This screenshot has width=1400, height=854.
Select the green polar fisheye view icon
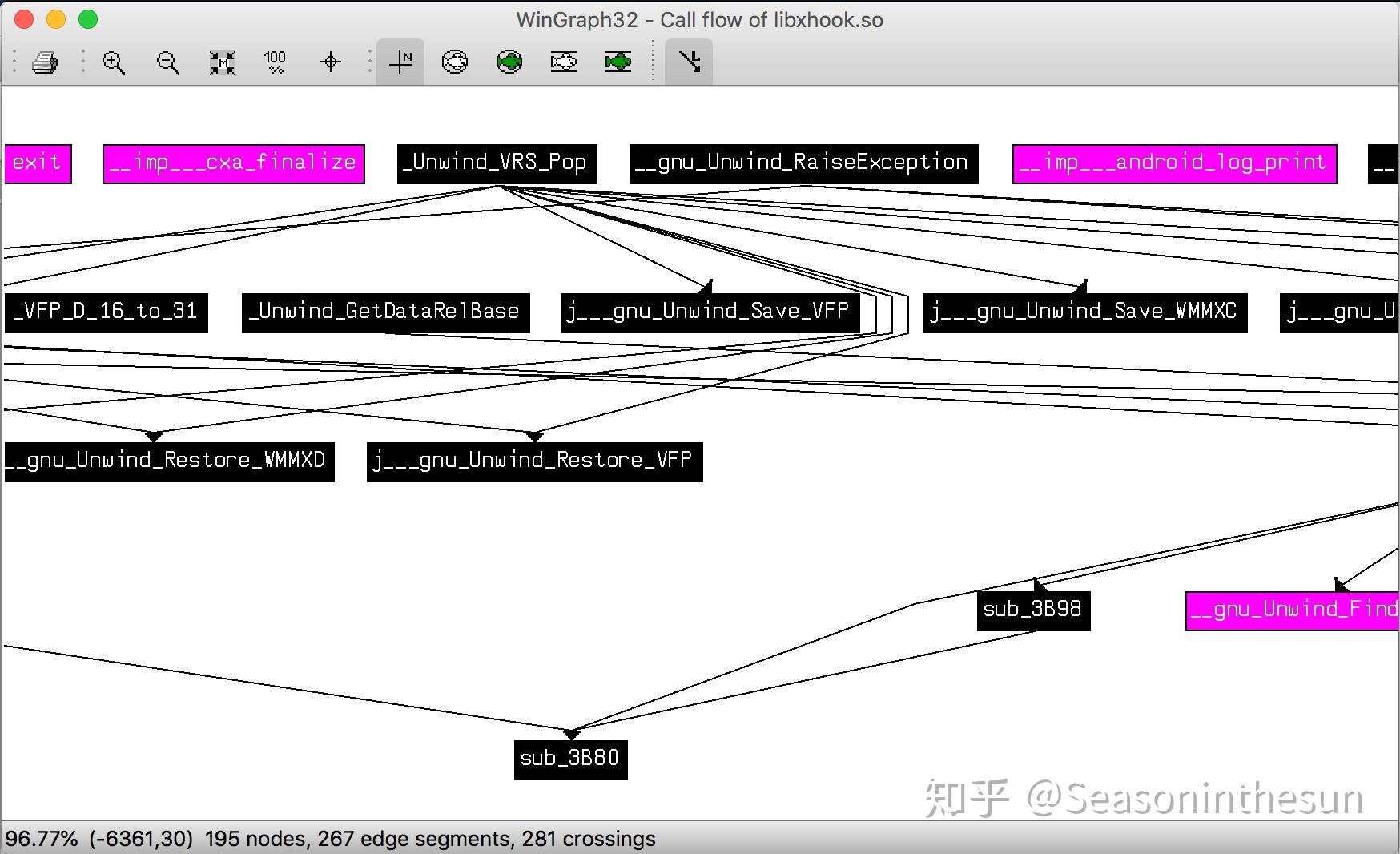click(x=509, y=62)
